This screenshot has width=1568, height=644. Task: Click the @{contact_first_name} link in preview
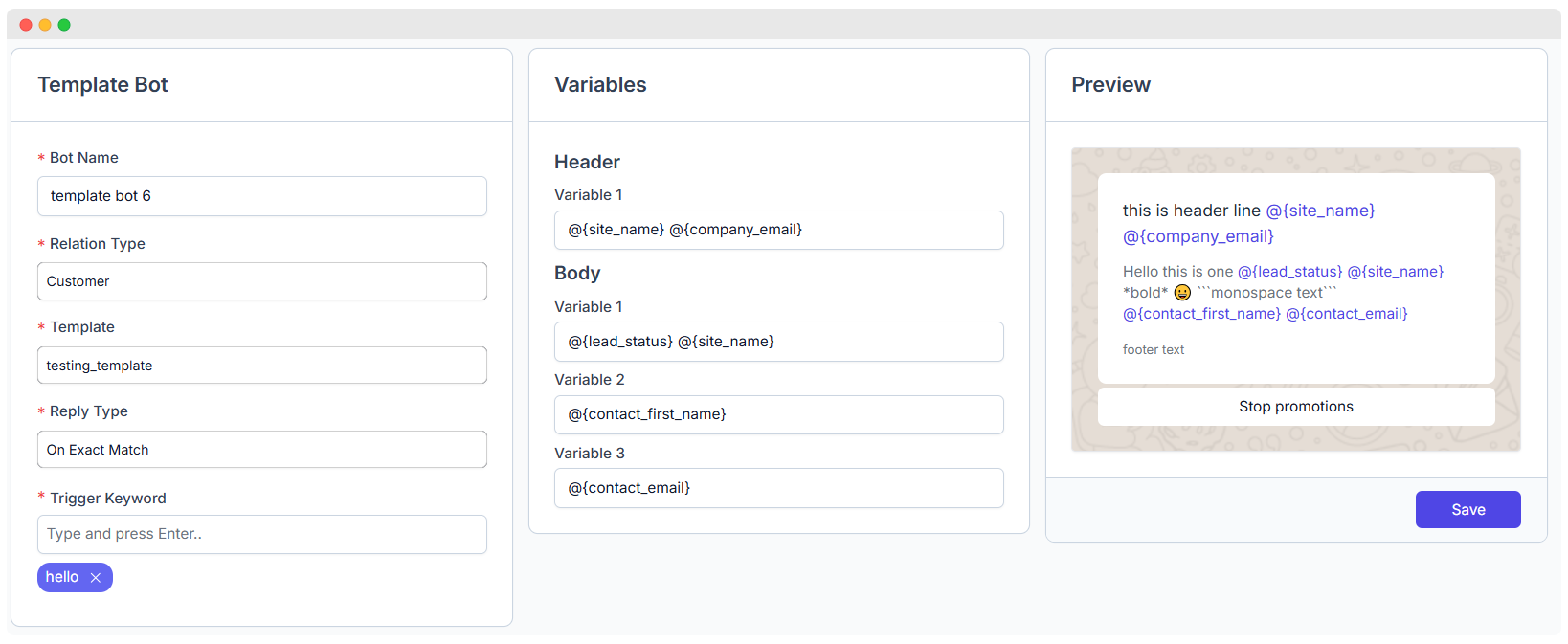(1200, 313)
